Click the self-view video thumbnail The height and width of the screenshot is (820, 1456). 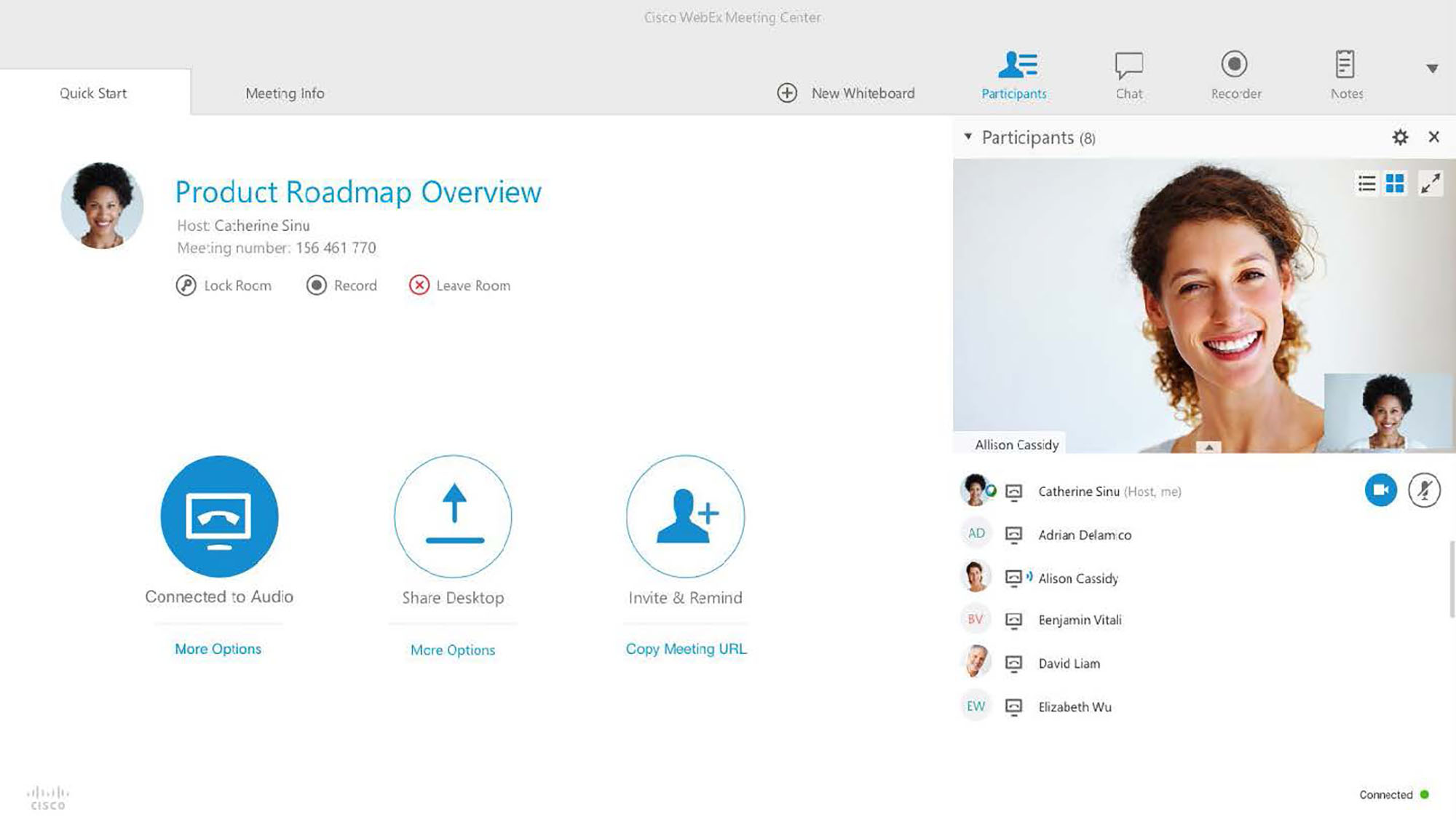coord(1389,412)
